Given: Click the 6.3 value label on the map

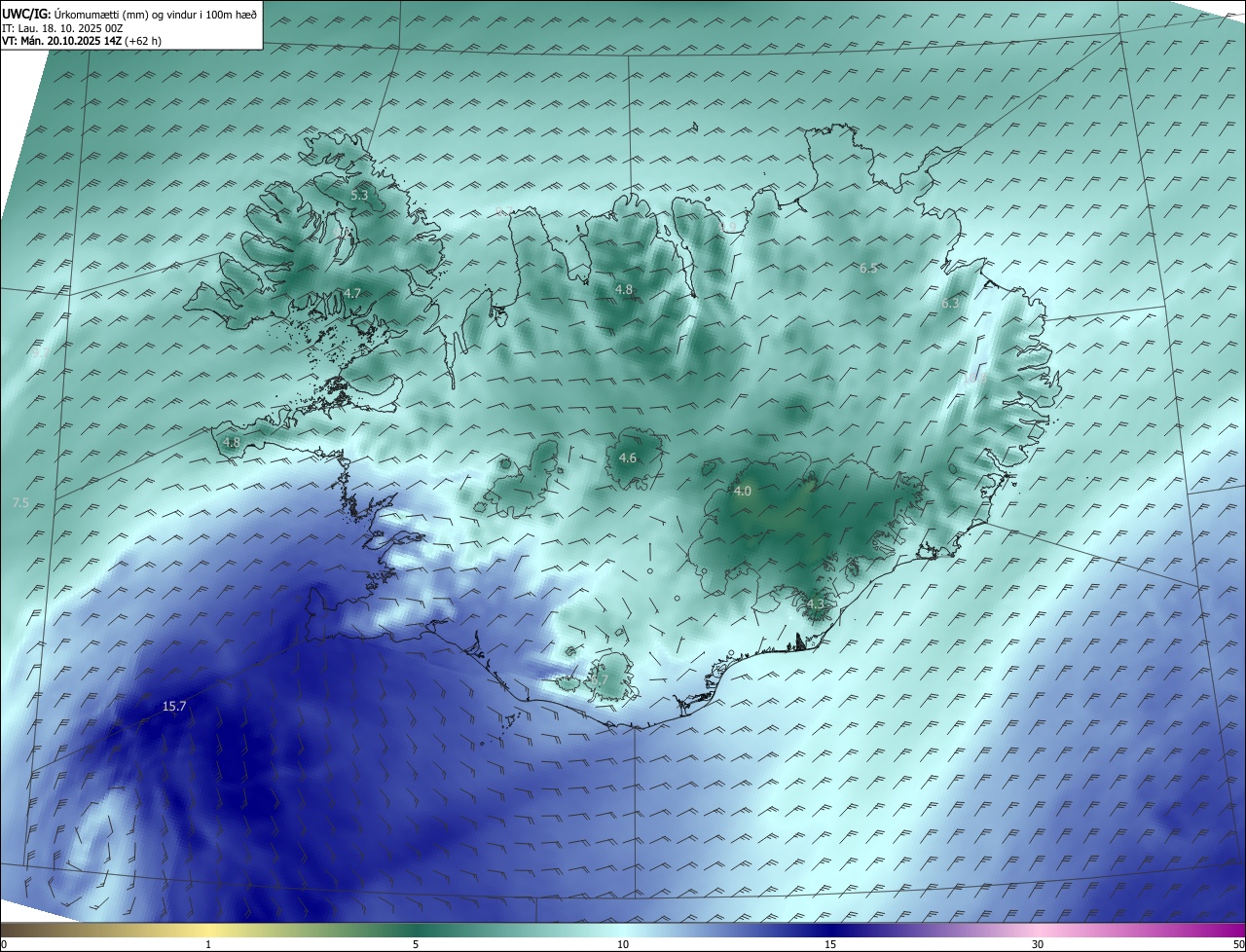Looking at the screenshot, I should click(950, 304).
